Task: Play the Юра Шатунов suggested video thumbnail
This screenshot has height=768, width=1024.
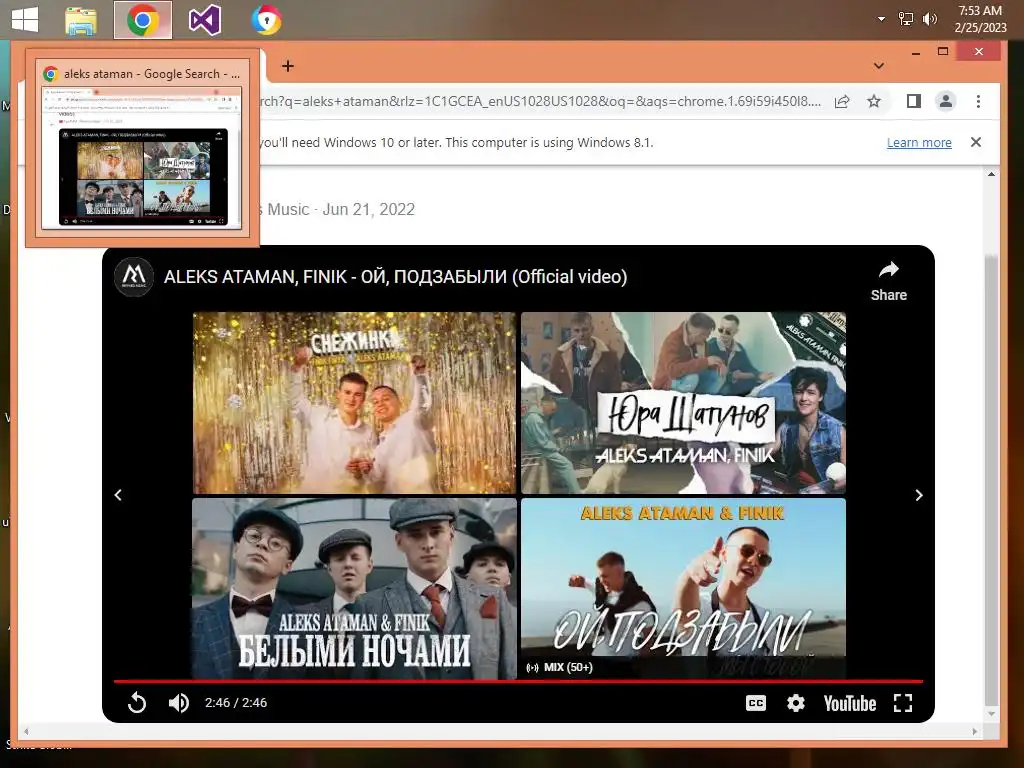Action: pos(683,402)
